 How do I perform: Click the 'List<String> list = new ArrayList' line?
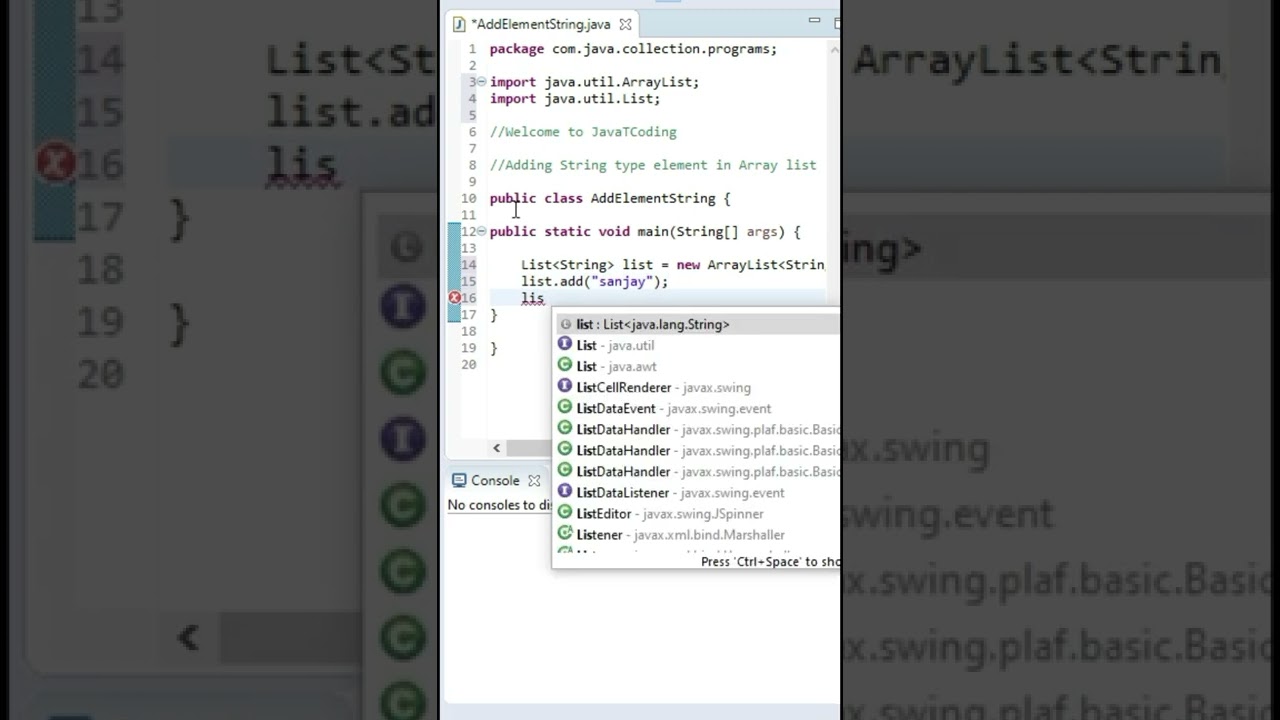672,265
